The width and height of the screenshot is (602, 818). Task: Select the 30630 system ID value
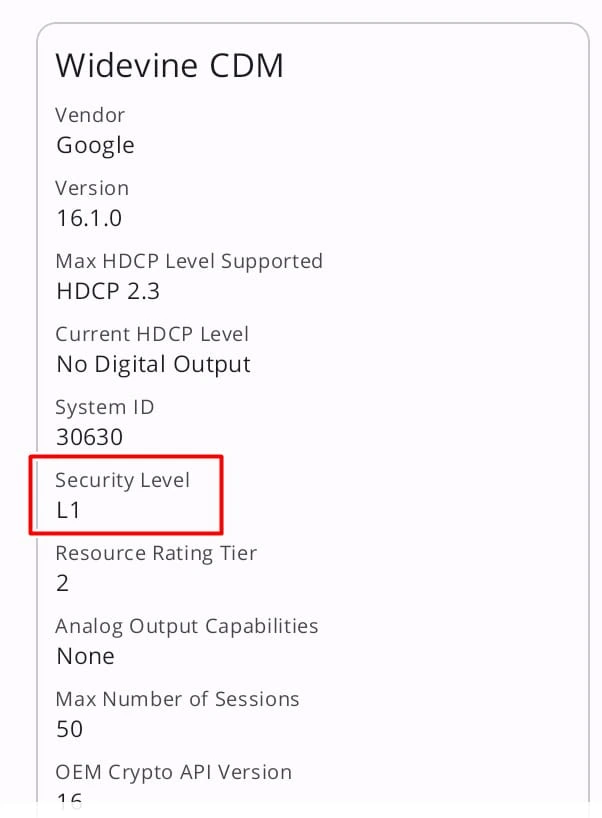pyautogui.click(x=90, y=437)
